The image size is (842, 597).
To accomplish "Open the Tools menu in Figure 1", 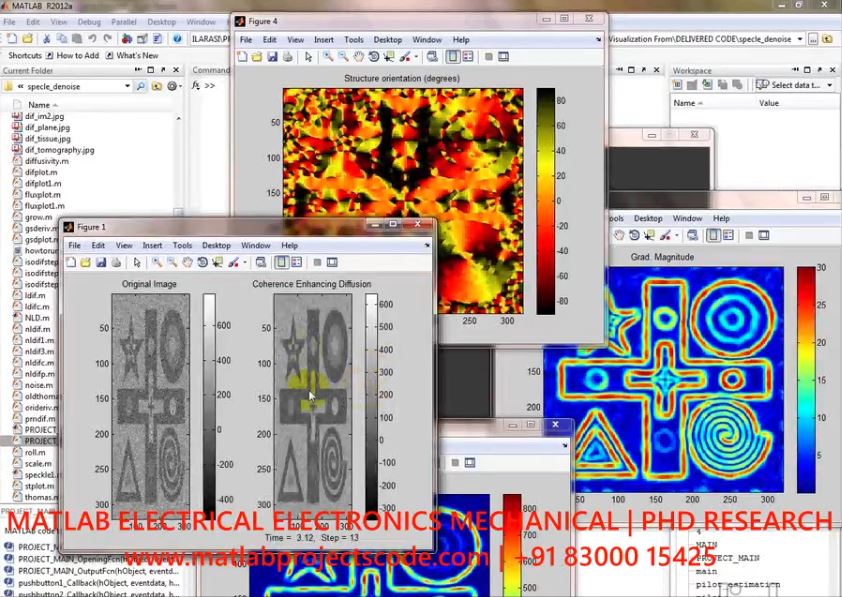I will click(182, 245).
